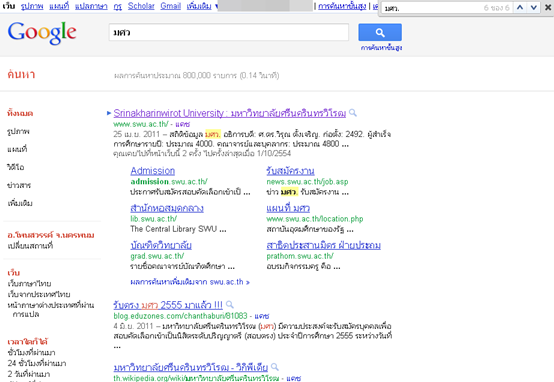Click the Google logo
The width and height of the screenshot is (554, 382).
tap(42, 33)
